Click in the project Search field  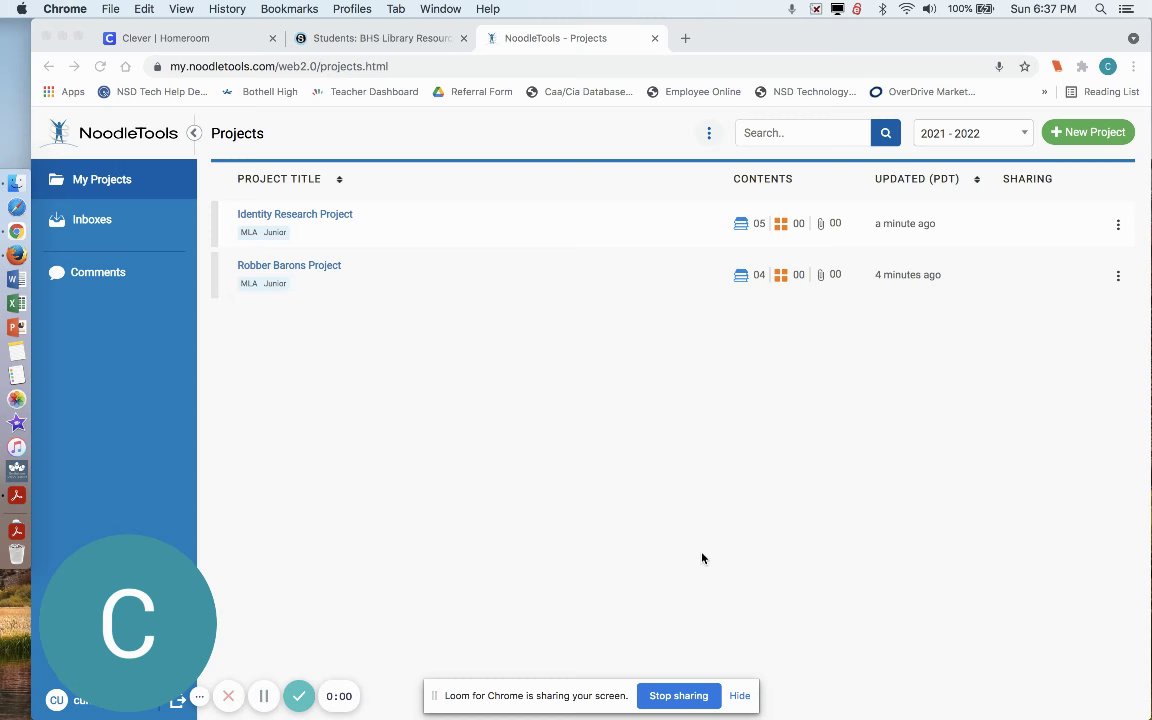click(x=803, y=133)
